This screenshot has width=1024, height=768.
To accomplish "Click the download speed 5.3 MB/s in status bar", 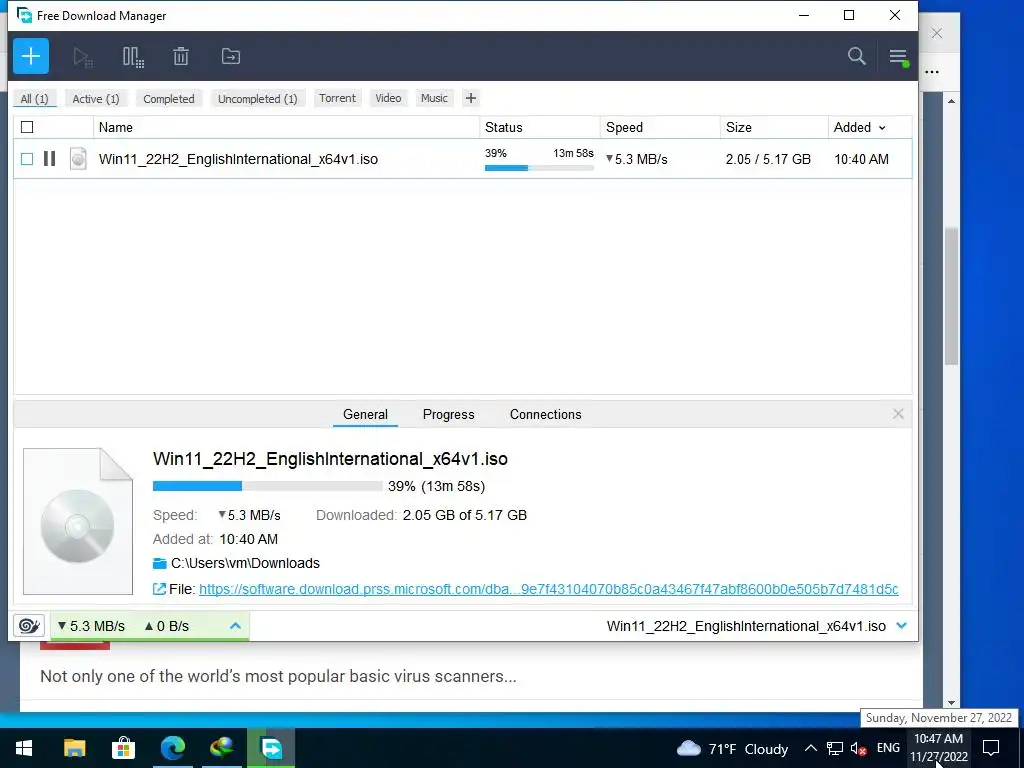I will click(x=91, y=626).
